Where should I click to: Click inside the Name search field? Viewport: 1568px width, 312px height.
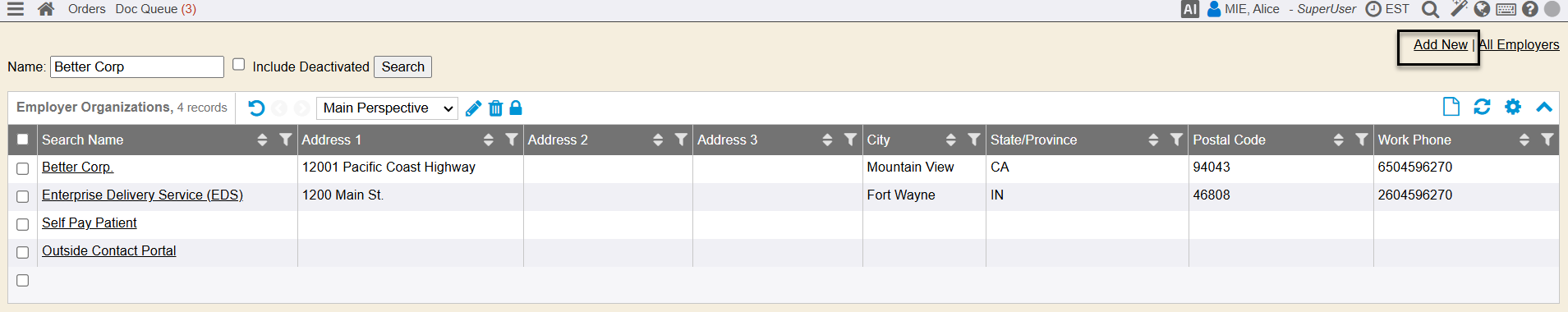pyautogui.click(x=137, y=67)
